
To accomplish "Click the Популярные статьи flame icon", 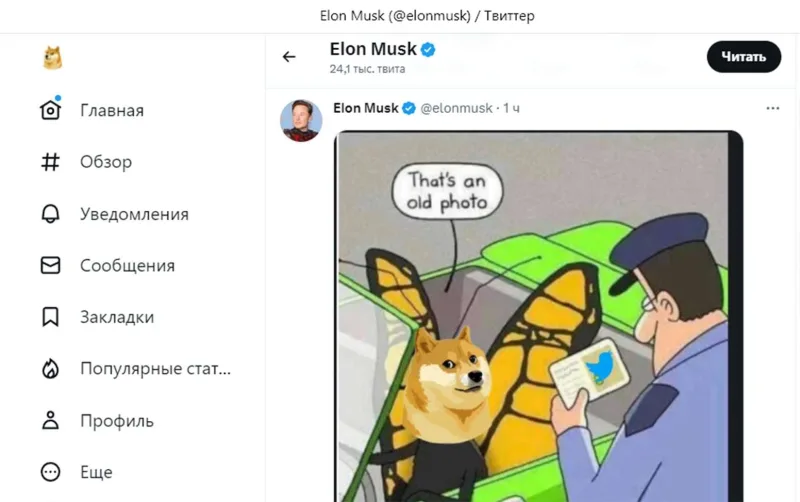I will point(50,369).
